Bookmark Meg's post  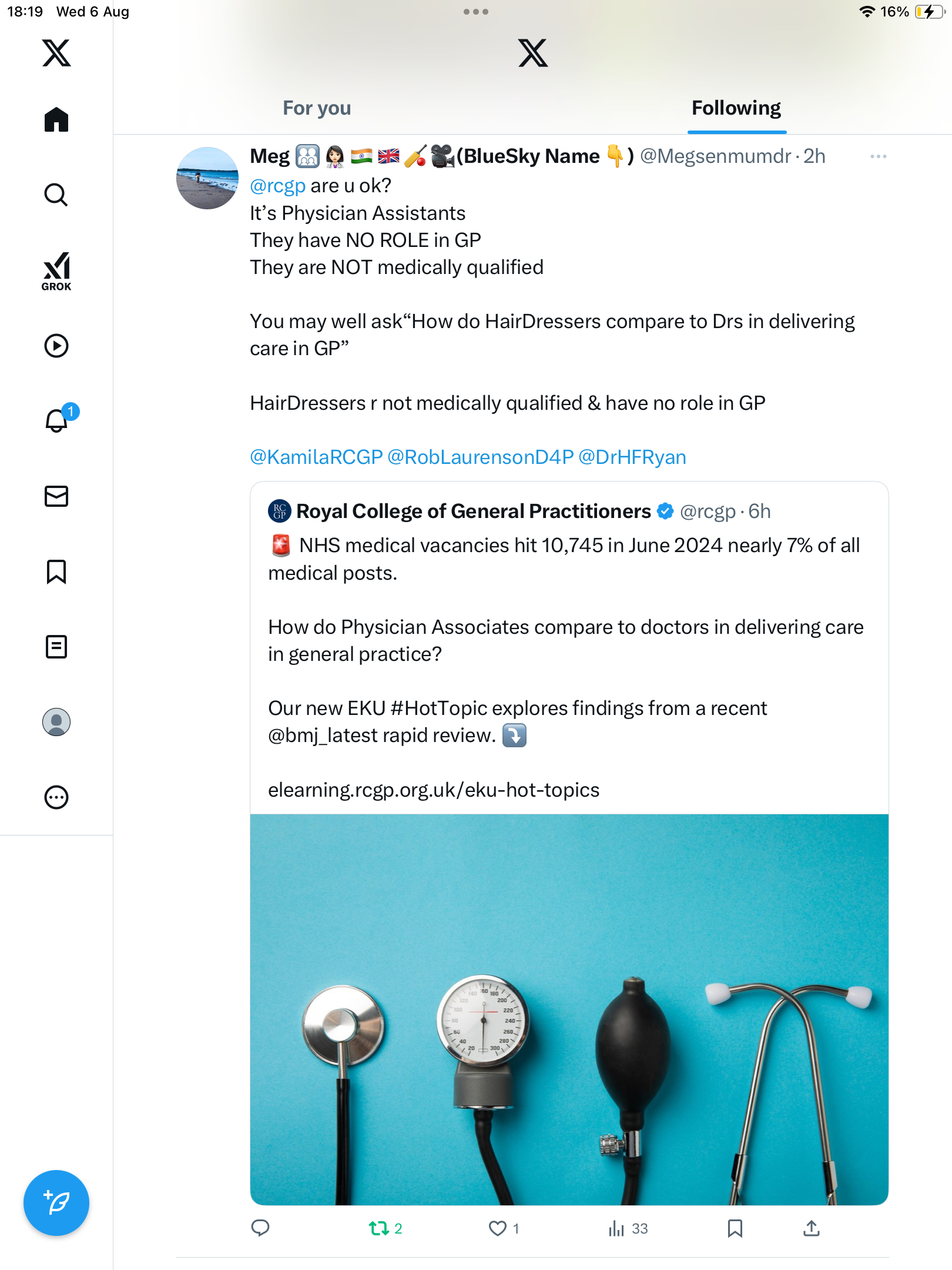(x=735, y=1228)
